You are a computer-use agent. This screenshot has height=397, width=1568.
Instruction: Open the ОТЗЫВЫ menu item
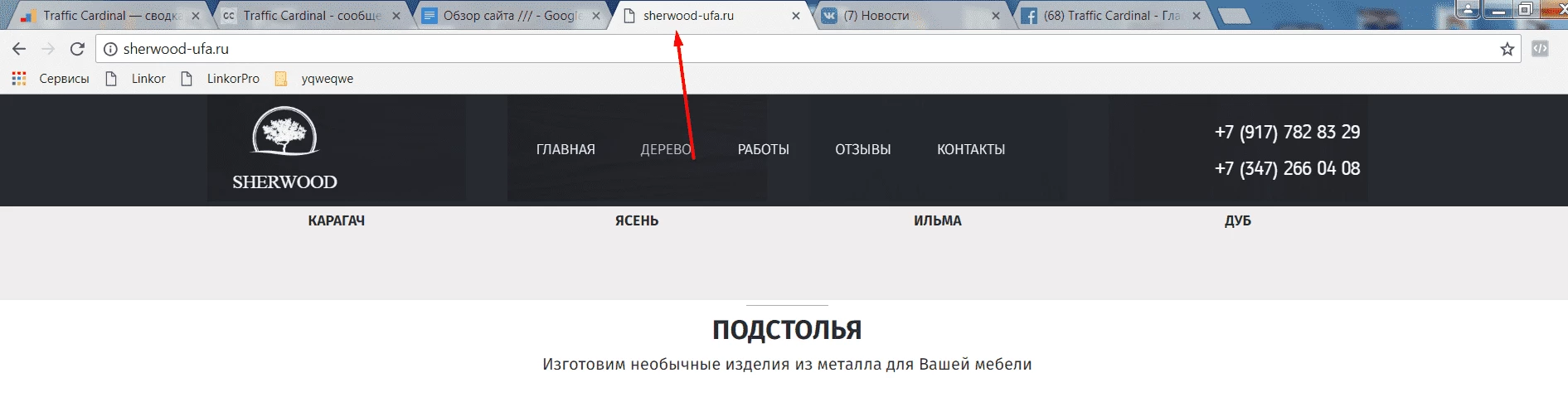(x=863, y=150)
